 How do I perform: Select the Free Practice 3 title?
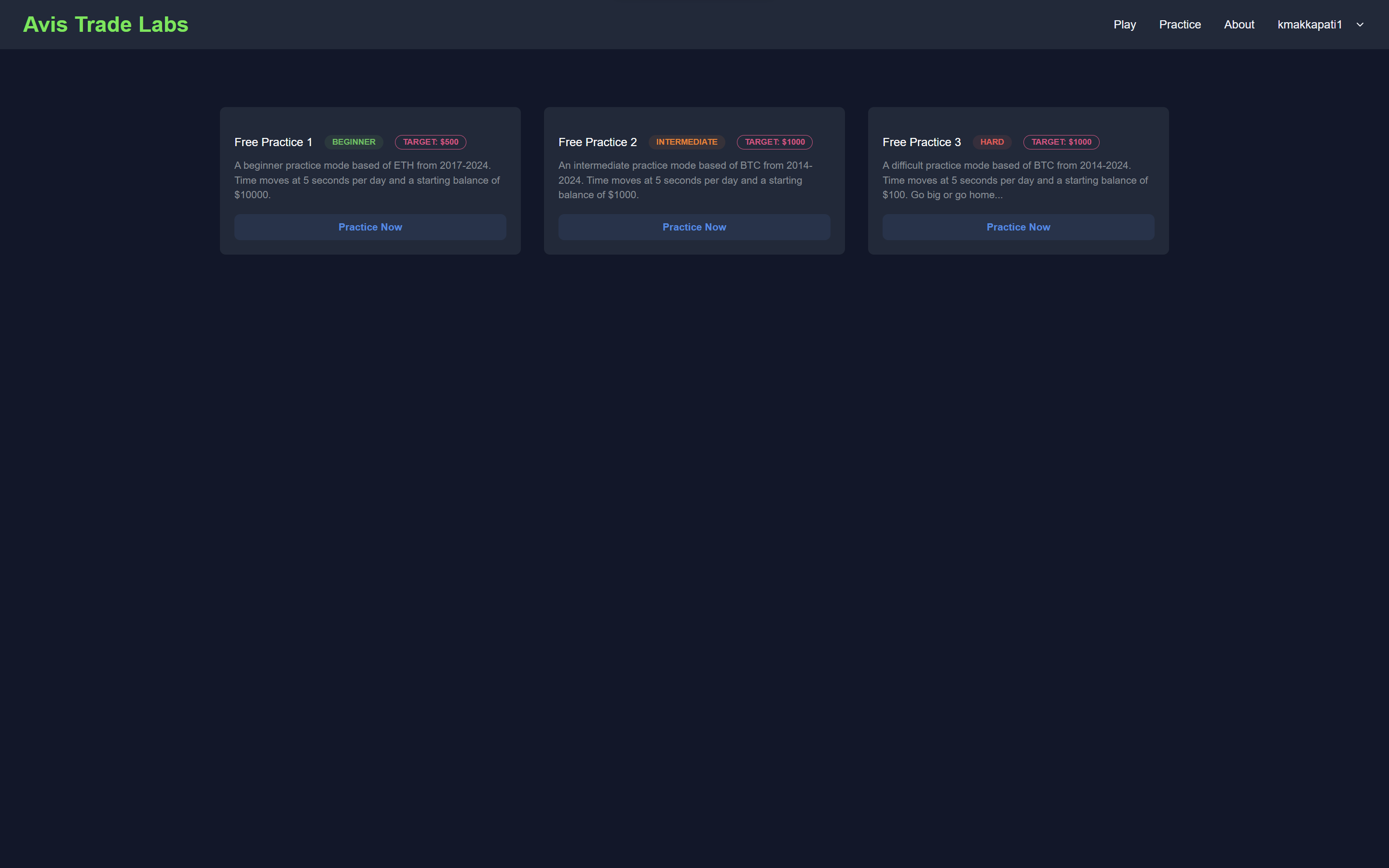[x=921, y=142]
